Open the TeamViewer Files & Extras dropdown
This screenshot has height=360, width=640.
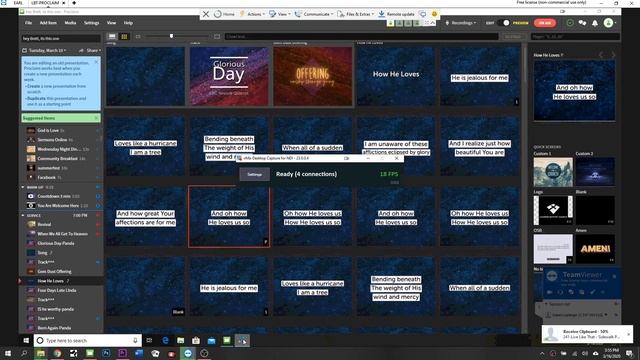[356, 14]
